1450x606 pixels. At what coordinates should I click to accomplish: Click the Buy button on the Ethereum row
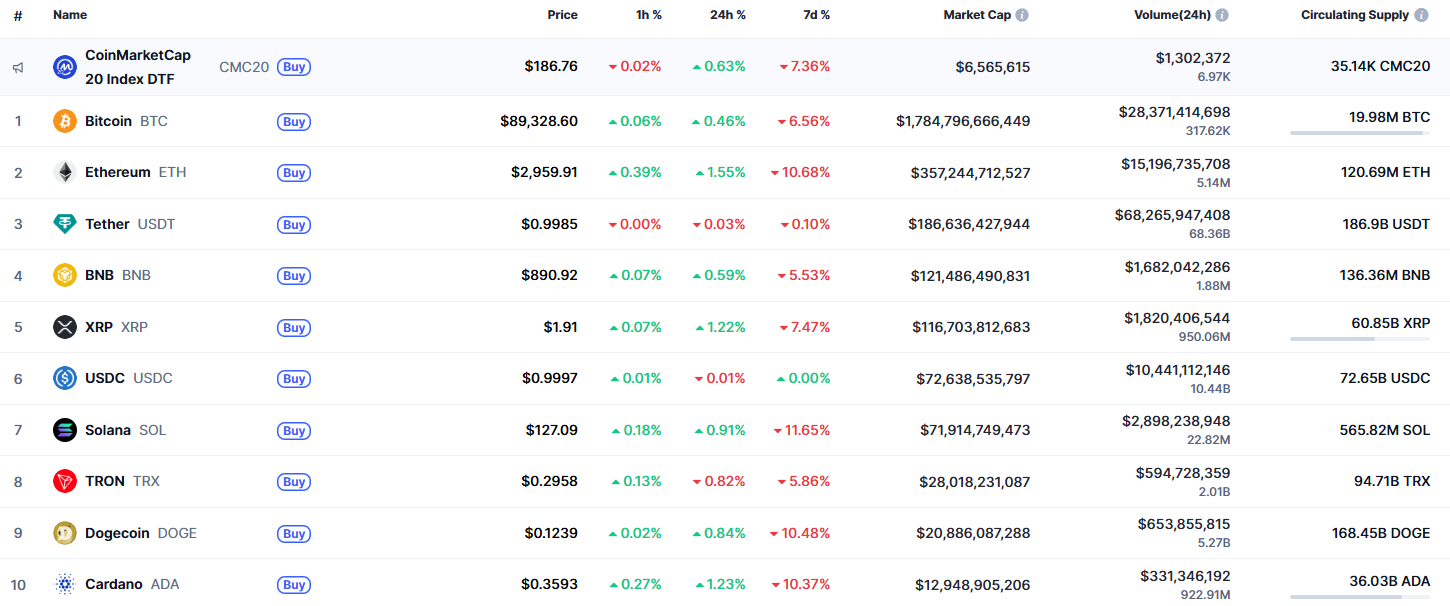293,172
